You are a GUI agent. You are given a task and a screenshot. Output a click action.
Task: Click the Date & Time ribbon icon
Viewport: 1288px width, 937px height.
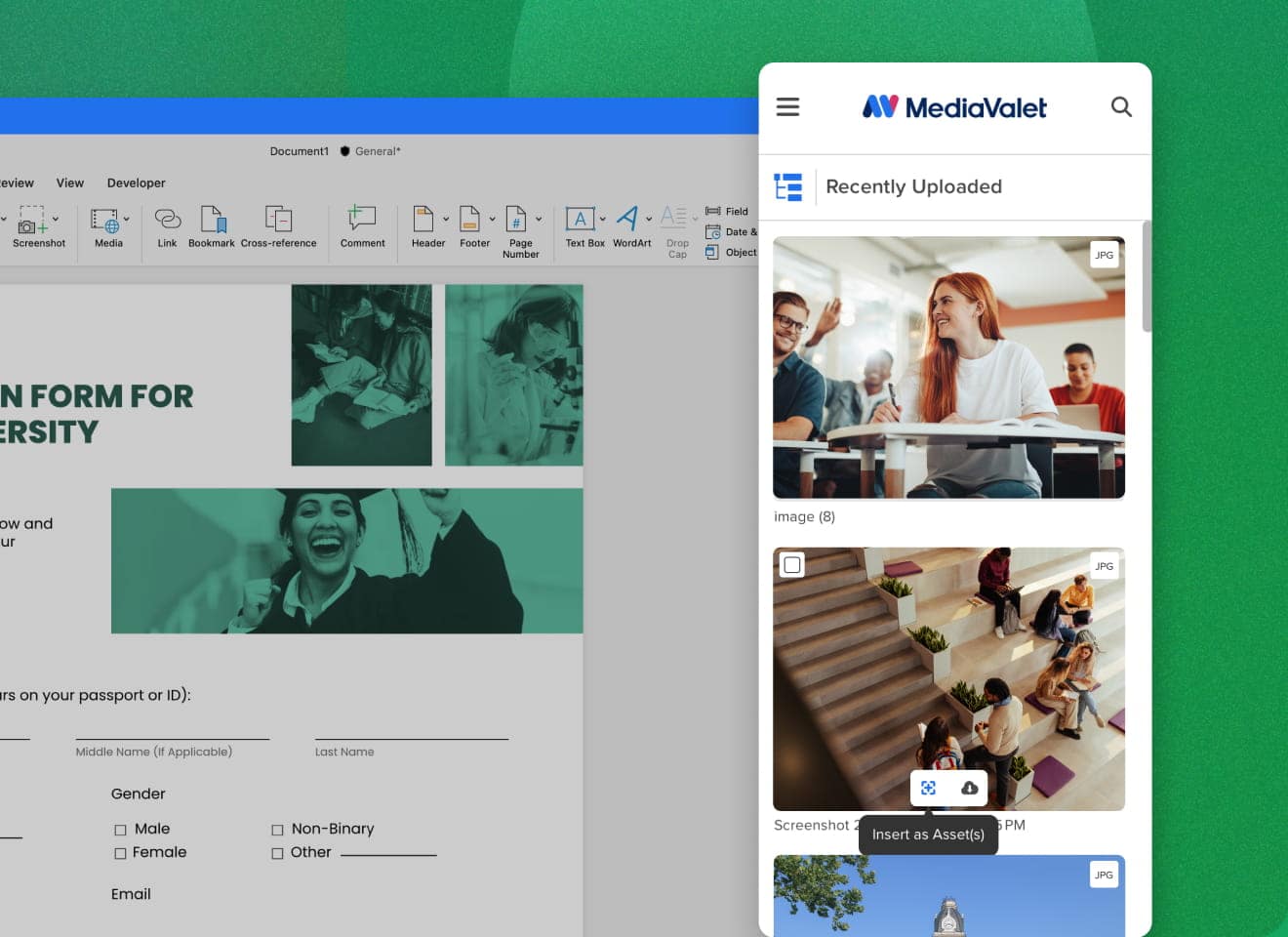[713, 231]
